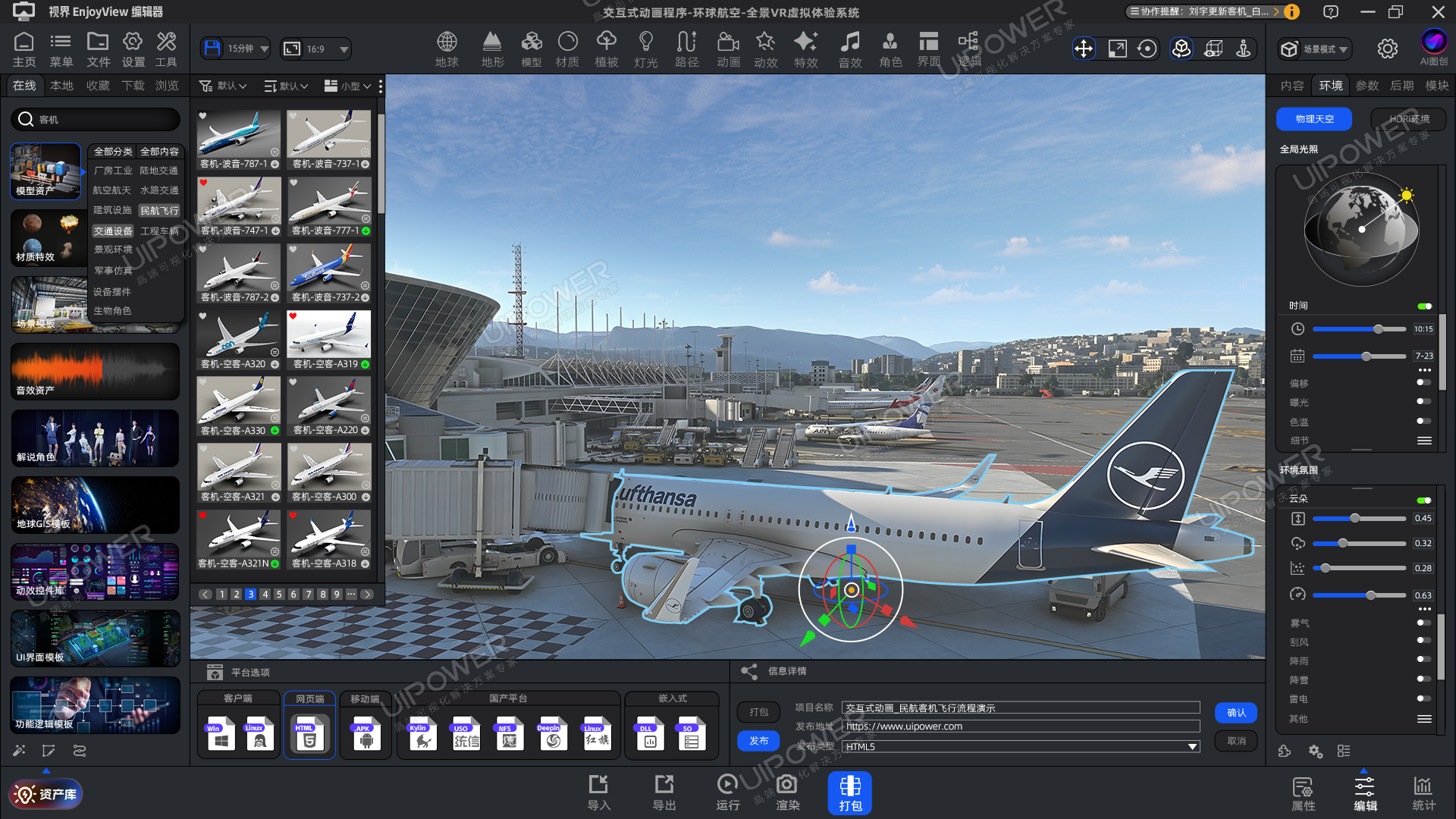Switch to the 后期 tab
The image size is (1456, 819).
pos(1401,86)
